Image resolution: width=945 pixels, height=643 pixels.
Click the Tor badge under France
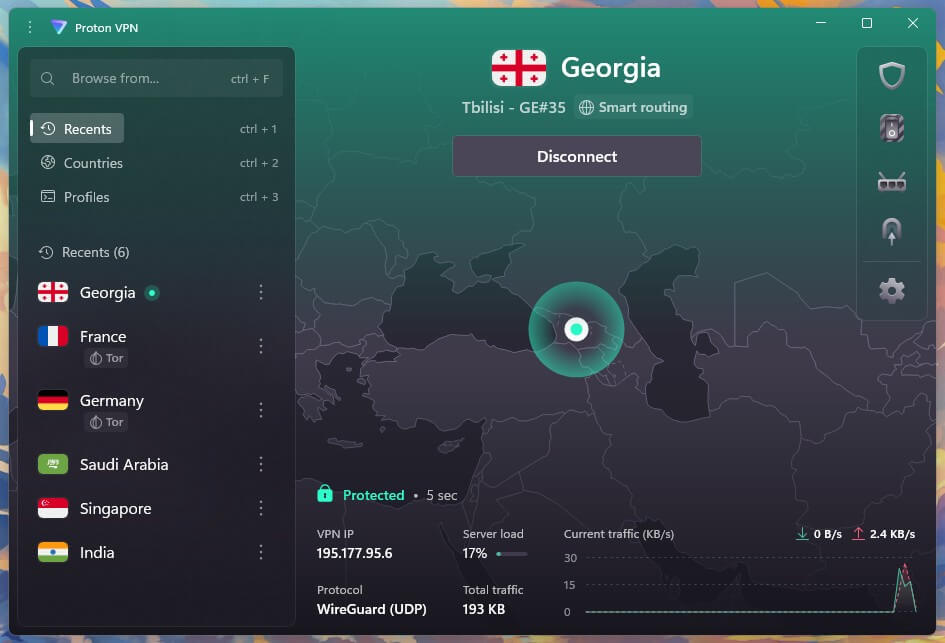[107, 358]
